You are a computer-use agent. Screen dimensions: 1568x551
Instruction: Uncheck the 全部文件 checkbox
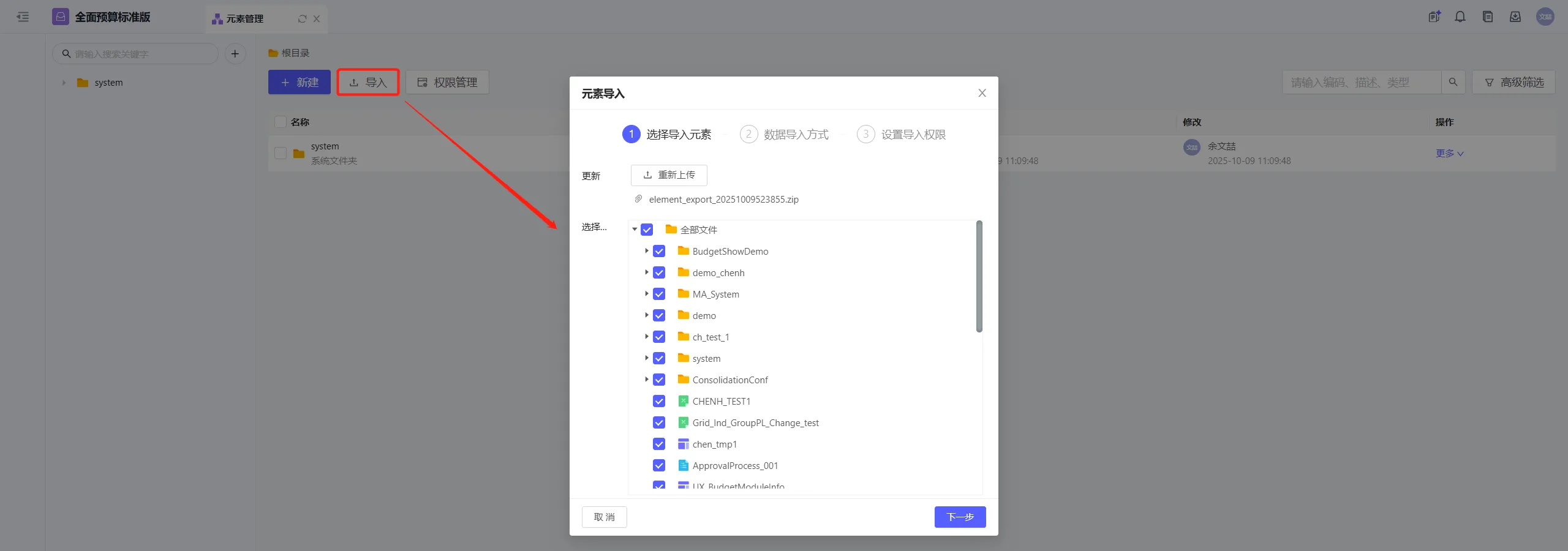[647, 230]
